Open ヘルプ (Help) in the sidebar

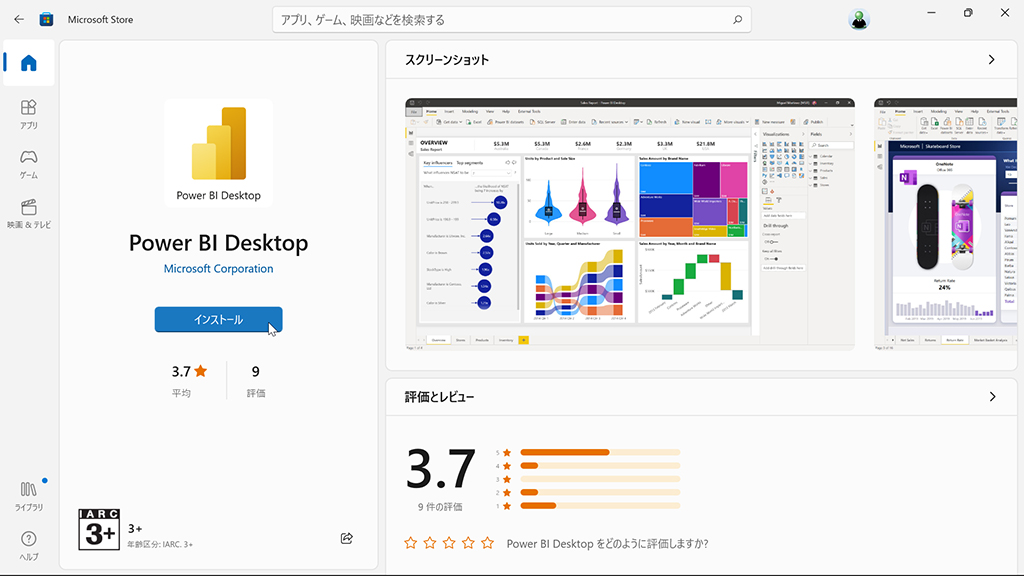pos(29,546)
